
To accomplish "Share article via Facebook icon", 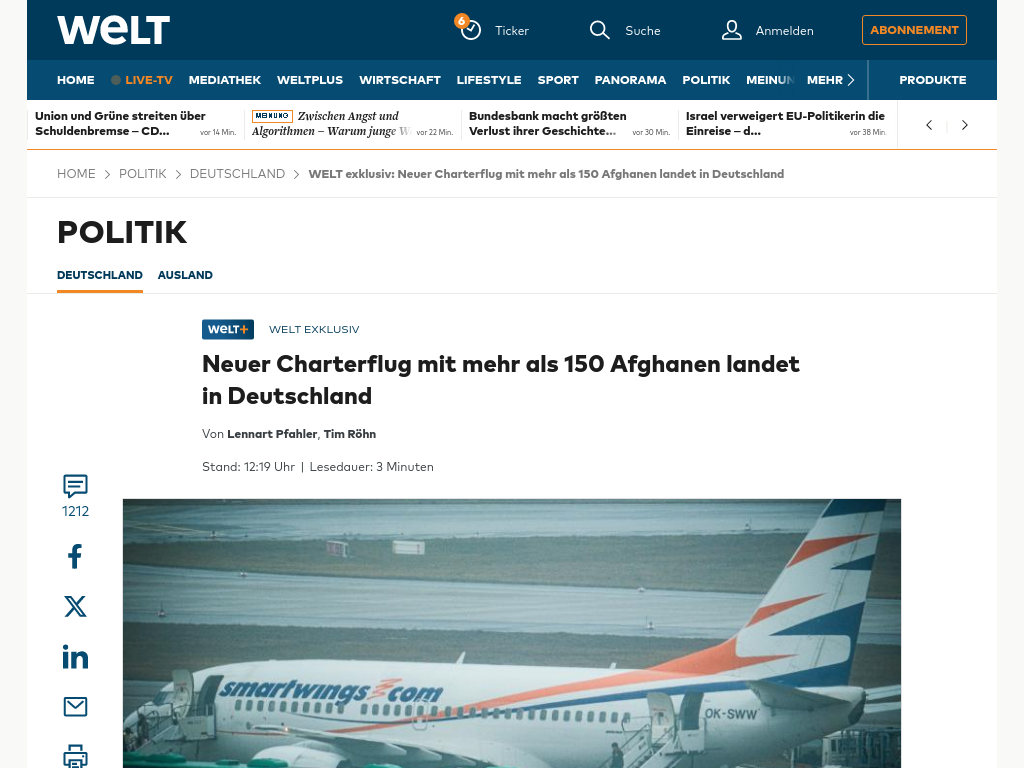I will pos(75,556).
